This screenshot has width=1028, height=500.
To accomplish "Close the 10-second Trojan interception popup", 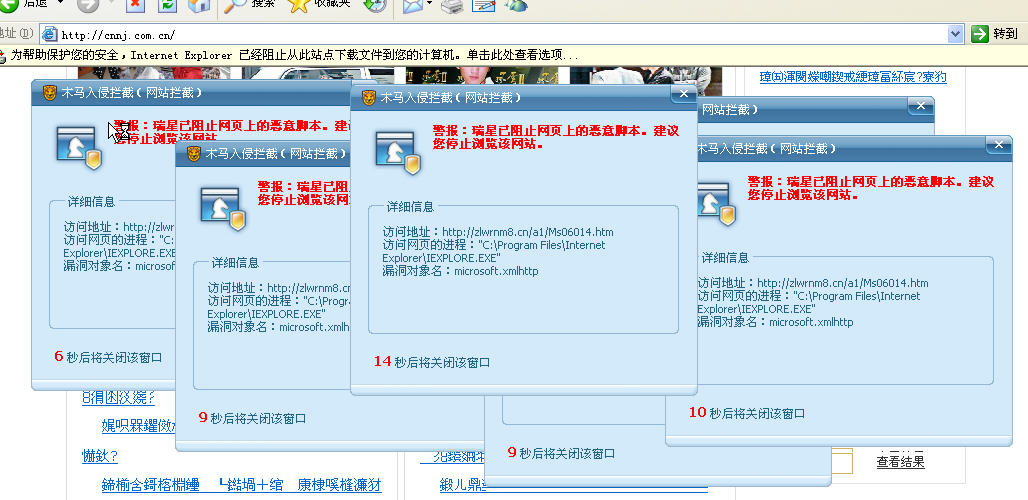I will (x=998, y=145).
